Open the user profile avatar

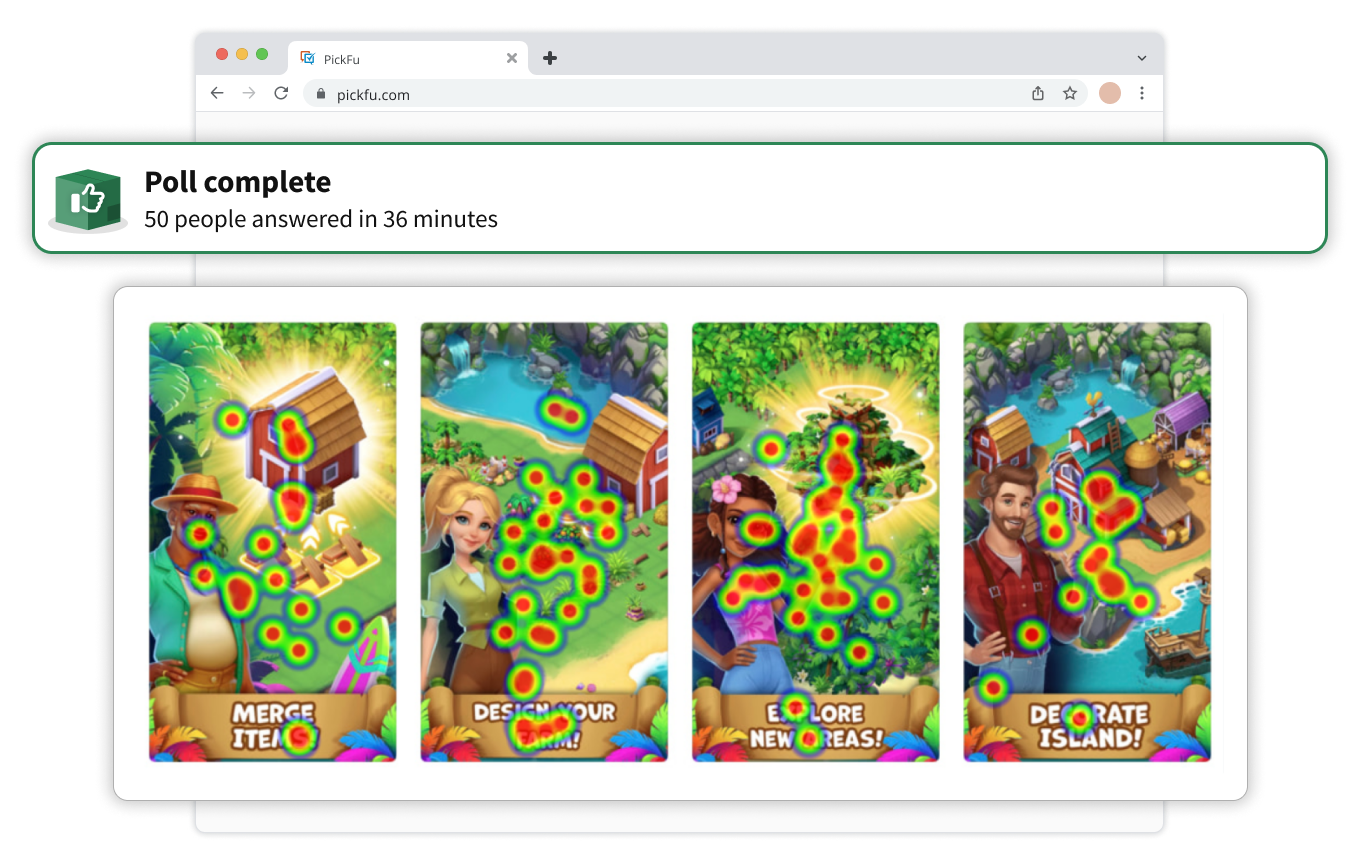(x=1110, y=93)
